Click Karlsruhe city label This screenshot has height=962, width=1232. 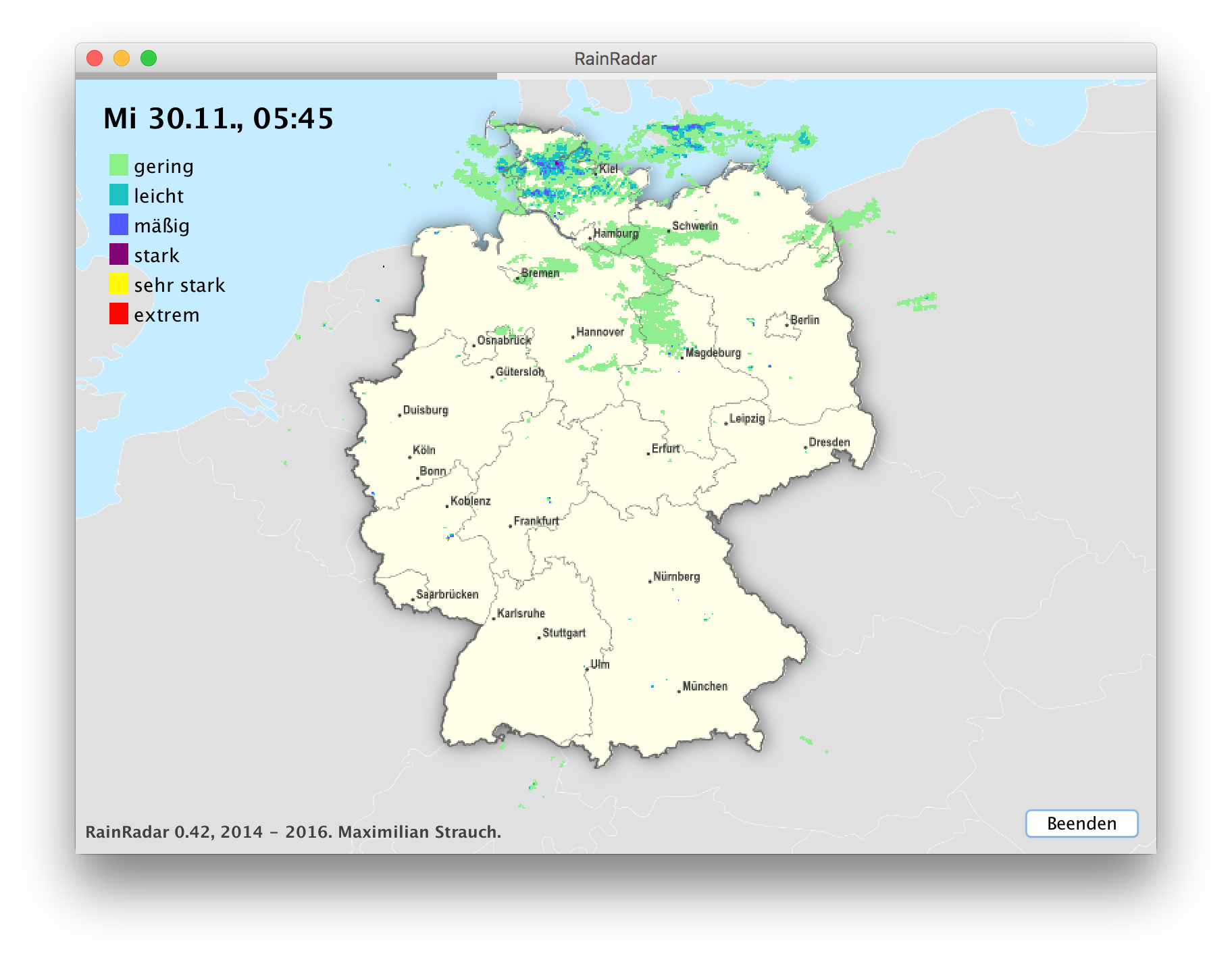click(521, 613)
